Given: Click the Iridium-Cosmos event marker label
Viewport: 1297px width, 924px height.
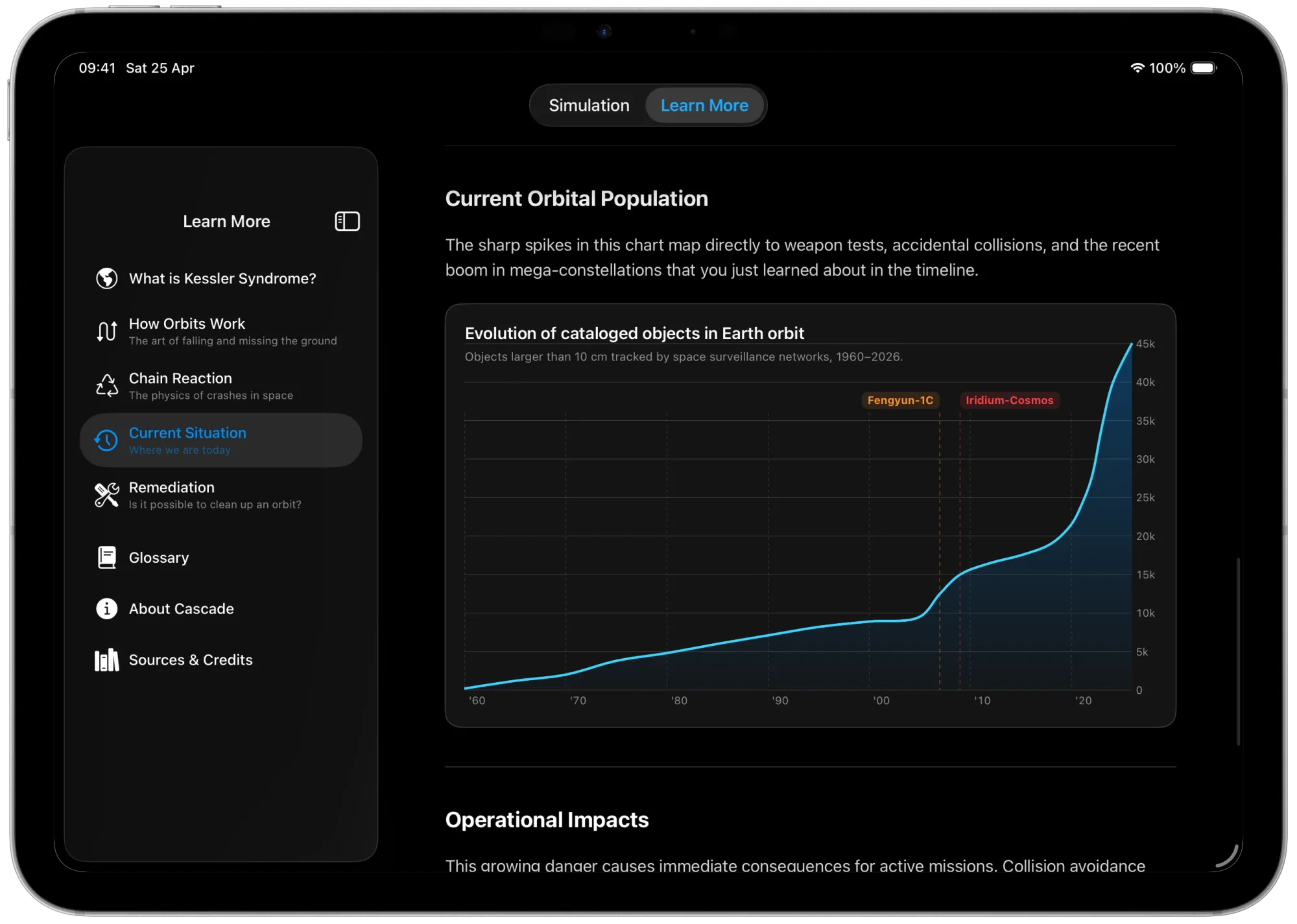Looking at the screenshot, I should click(x=1009, y=400).
